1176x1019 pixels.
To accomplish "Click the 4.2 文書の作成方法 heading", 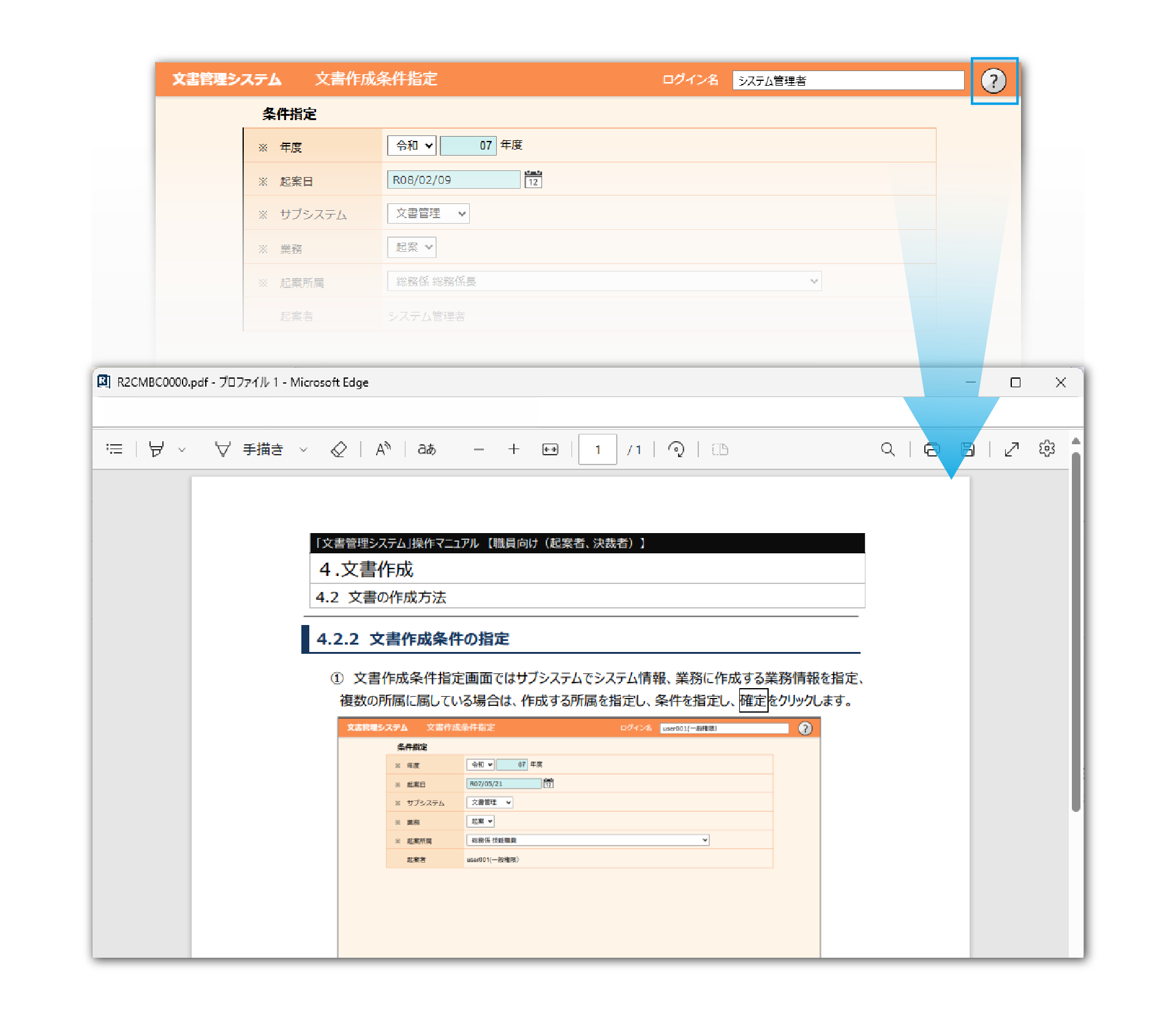I will point(381,597).
